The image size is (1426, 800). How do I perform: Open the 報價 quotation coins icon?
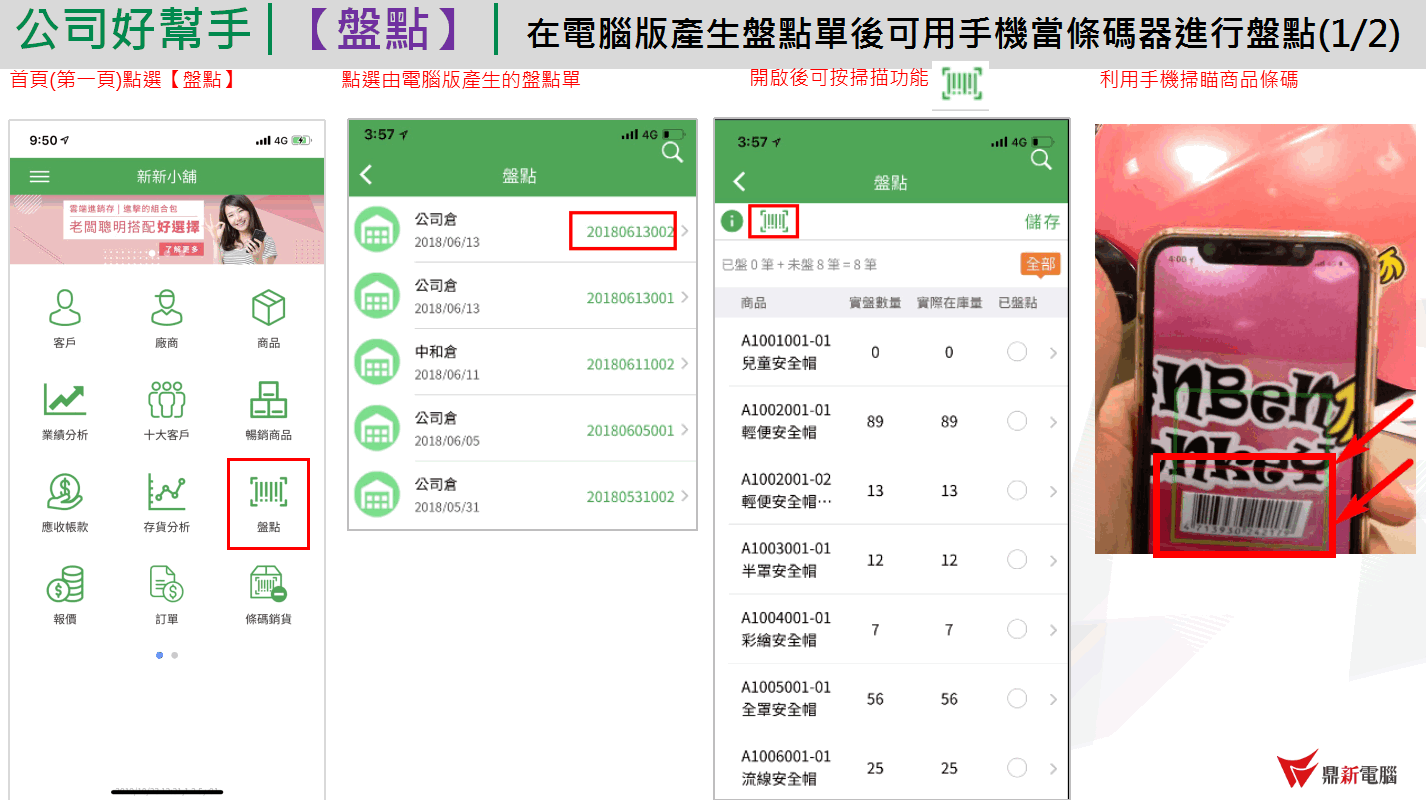click(65, 584)
